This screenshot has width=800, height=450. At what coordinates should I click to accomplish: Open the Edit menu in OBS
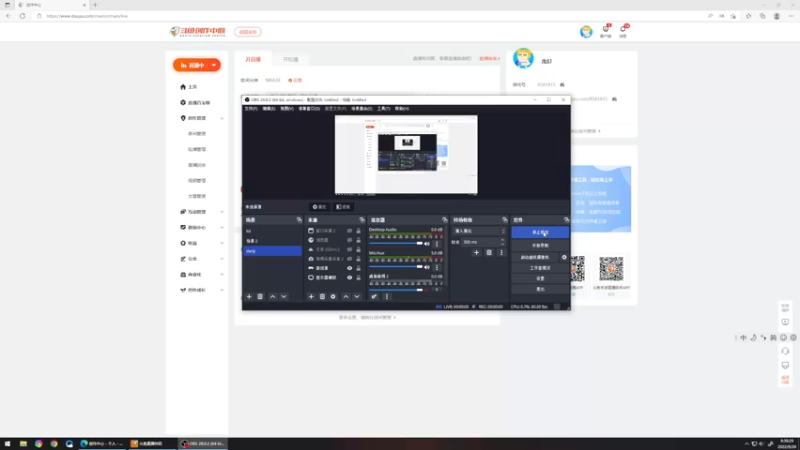[269, 109]
